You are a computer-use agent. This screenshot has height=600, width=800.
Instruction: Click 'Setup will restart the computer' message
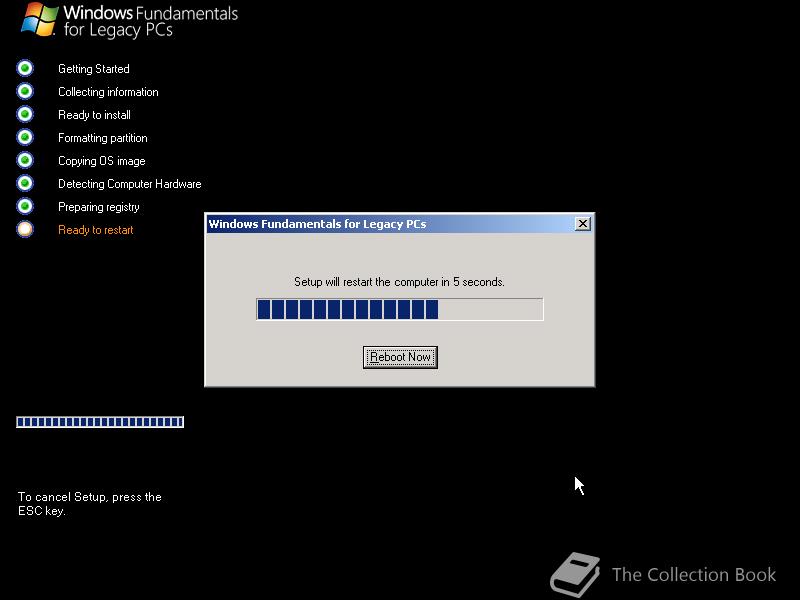point(399,282)
